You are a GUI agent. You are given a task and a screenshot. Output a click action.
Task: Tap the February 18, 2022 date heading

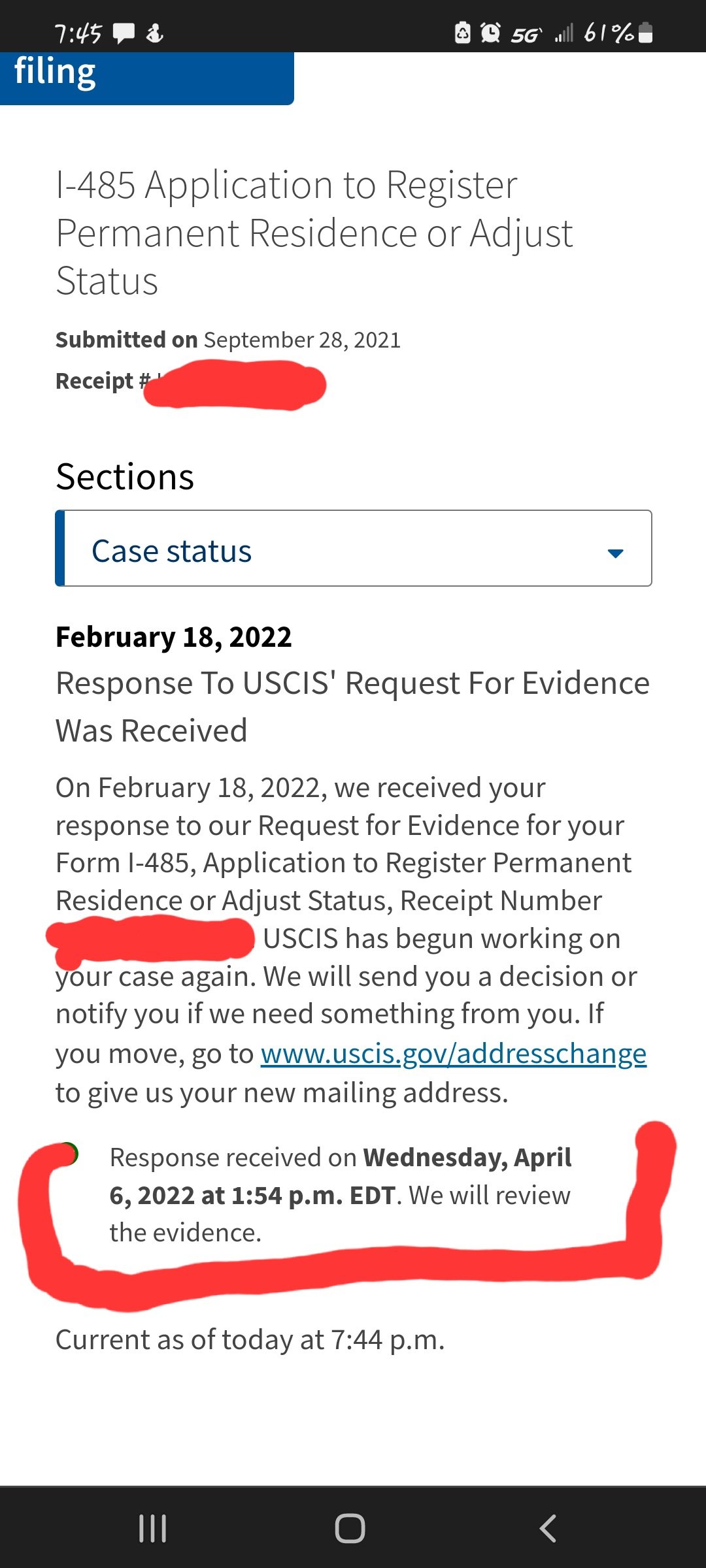174,637
